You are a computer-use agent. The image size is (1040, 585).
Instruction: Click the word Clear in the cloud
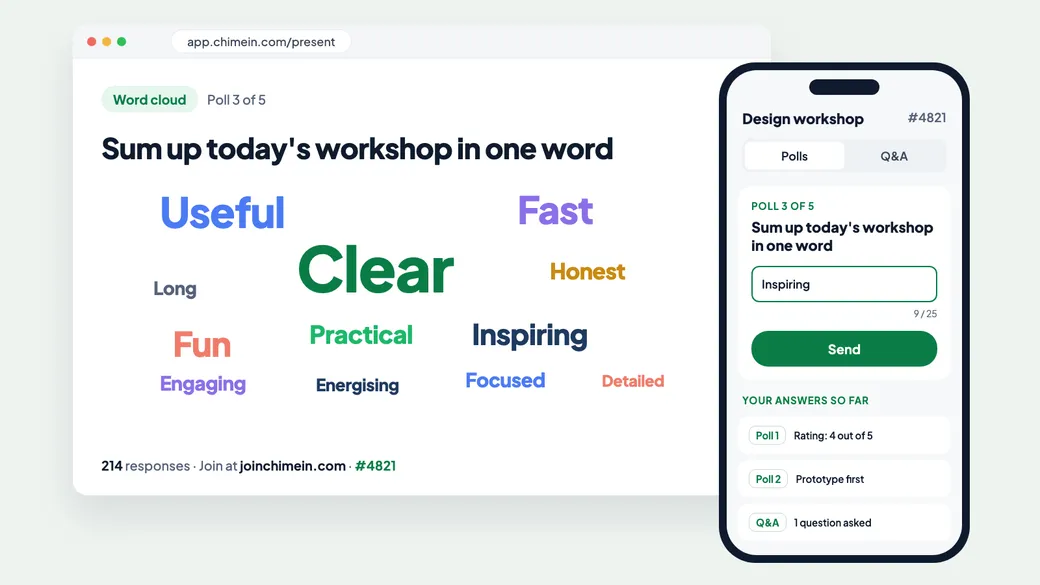(375, 270)
